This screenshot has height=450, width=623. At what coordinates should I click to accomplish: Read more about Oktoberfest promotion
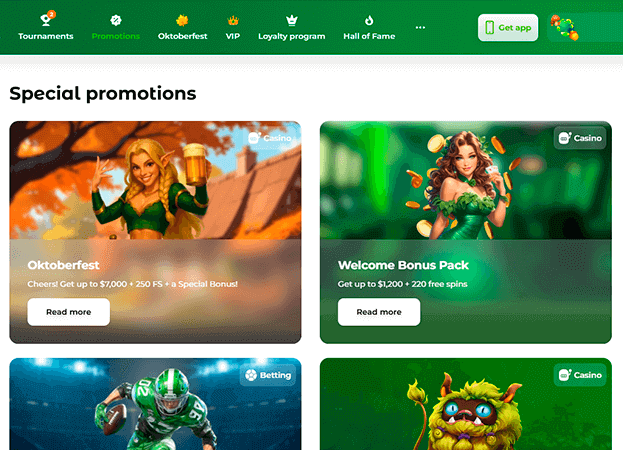click(x=69, y=312)
